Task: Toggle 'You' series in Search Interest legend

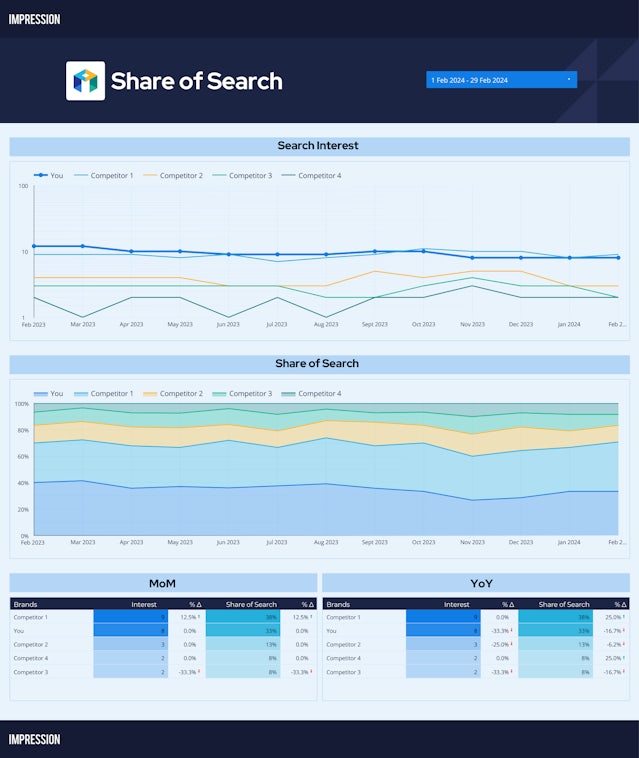Action: [48, 176]
